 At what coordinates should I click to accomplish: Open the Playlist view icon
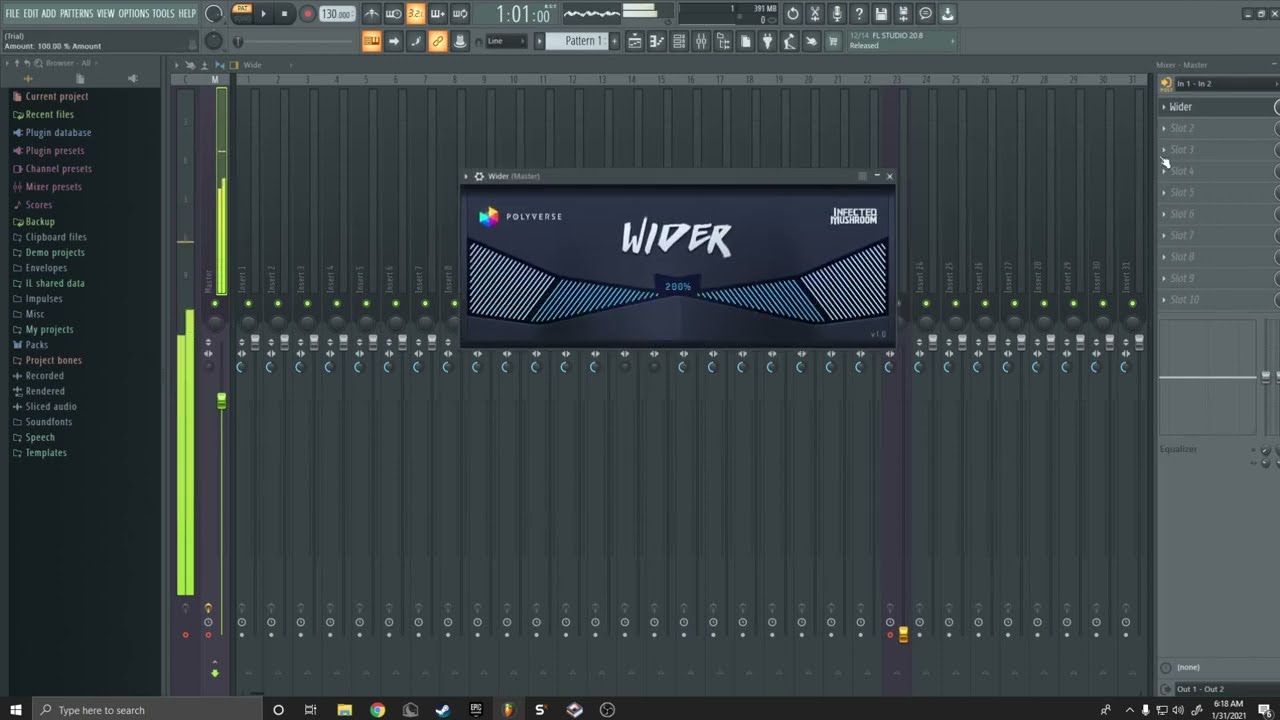[635, 41]
